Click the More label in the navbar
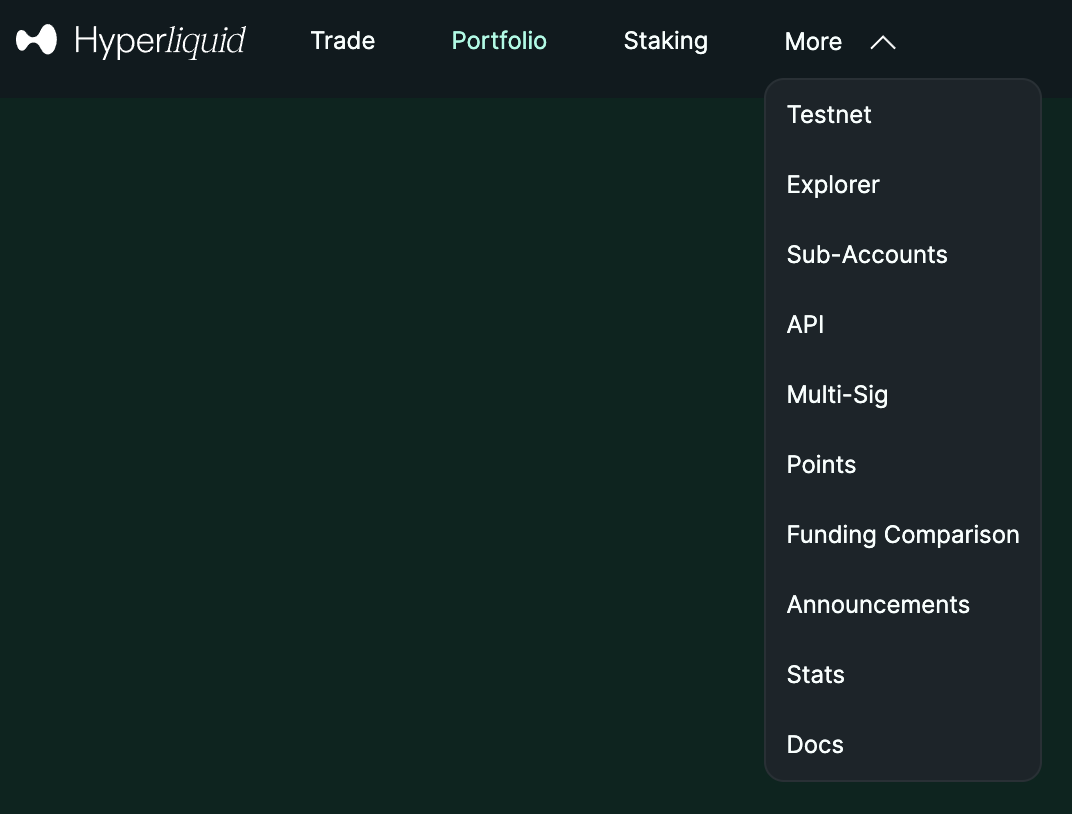Screen dimensions: 1072x814 click(x=813, y=42)
